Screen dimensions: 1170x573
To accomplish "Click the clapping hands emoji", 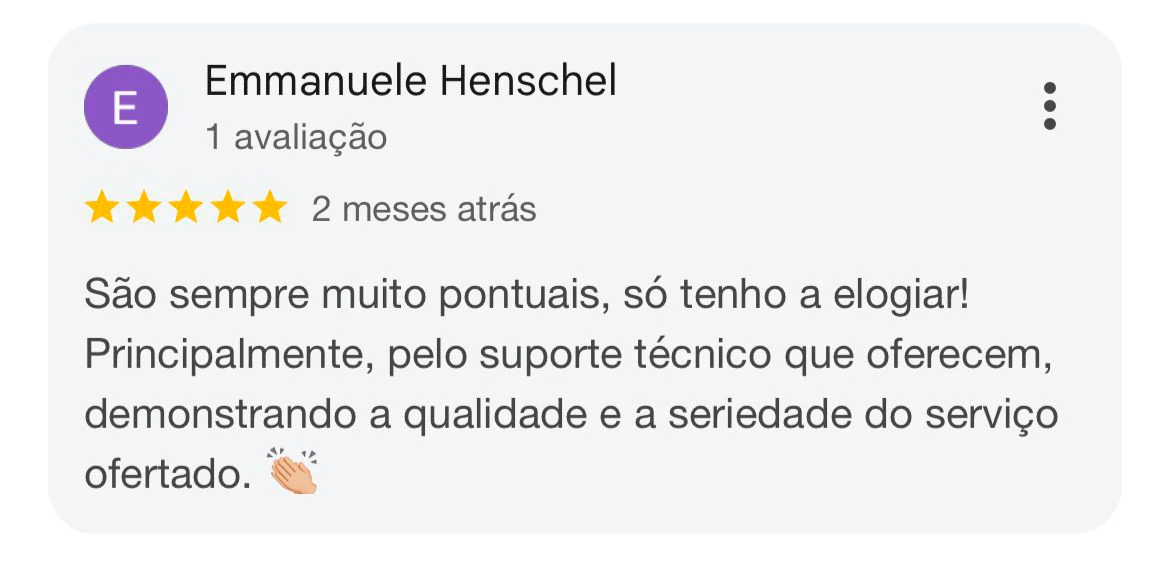I will pos(293,472).
